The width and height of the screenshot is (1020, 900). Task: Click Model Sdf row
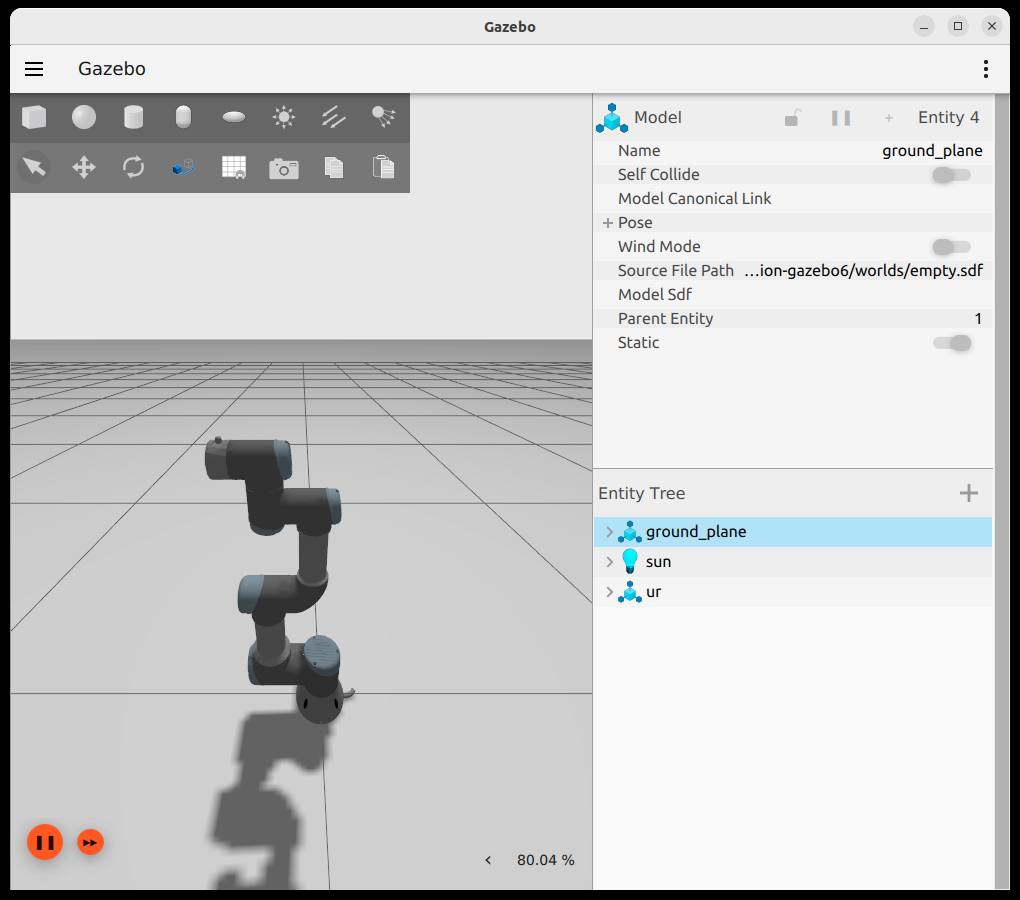click(793, 295)
